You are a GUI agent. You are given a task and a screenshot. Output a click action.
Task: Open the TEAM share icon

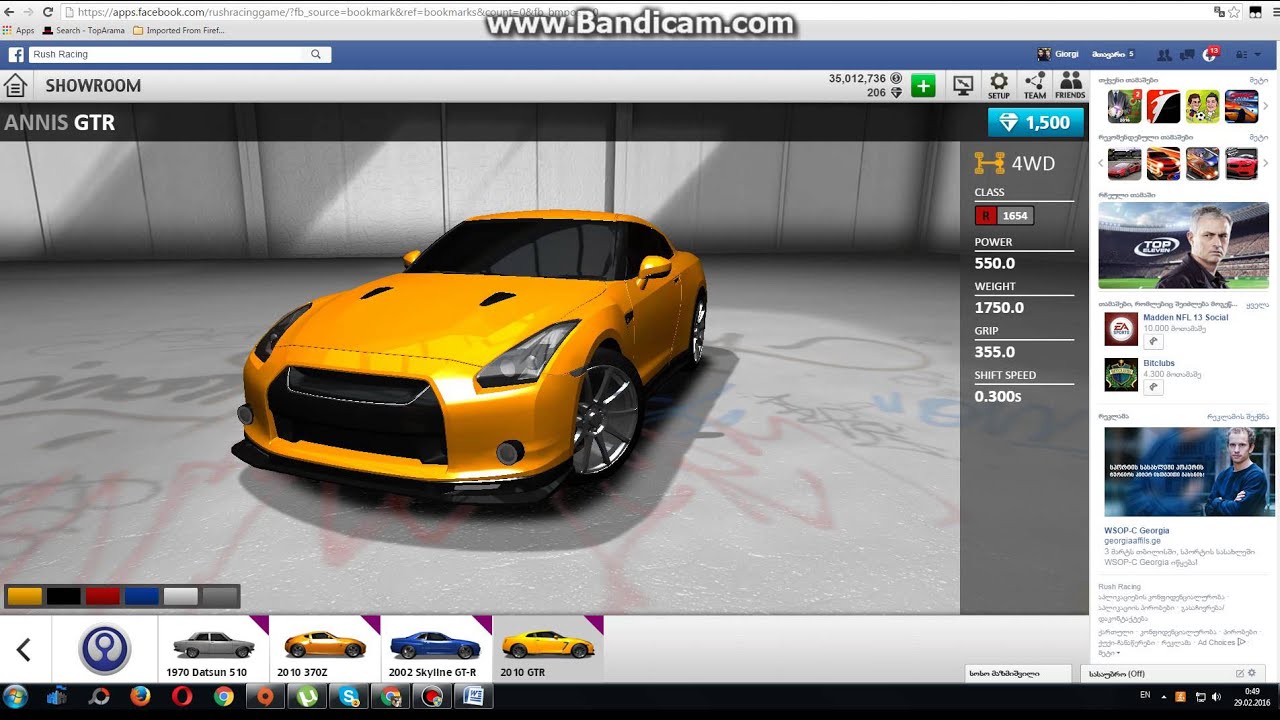(x=1035, y=85)
